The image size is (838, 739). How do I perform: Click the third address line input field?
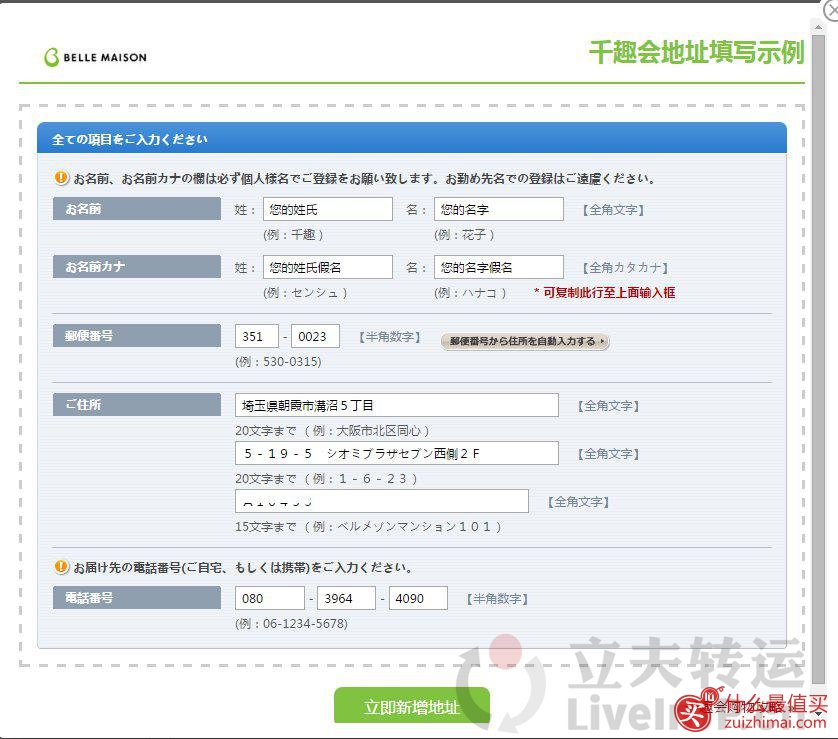[x=382, y=501]
